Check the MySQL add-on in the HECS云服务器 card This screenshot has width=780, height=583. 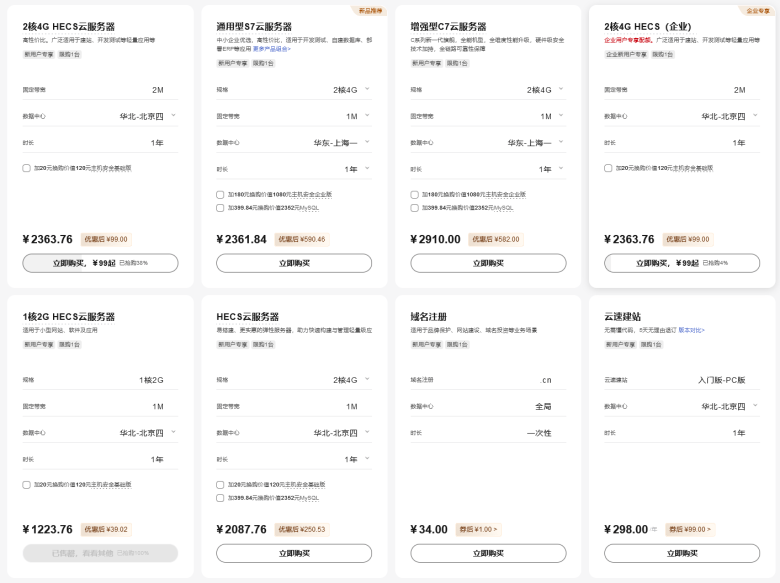tap(221, 498)
